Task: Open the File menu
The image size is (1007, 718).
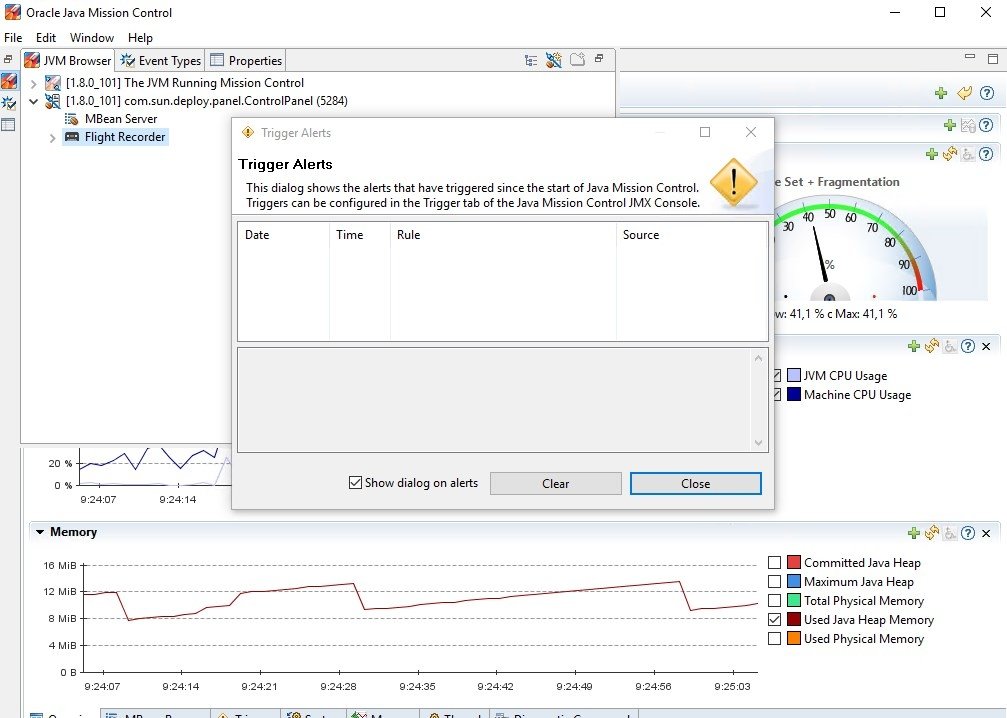Action: click(x=13, y=38)
